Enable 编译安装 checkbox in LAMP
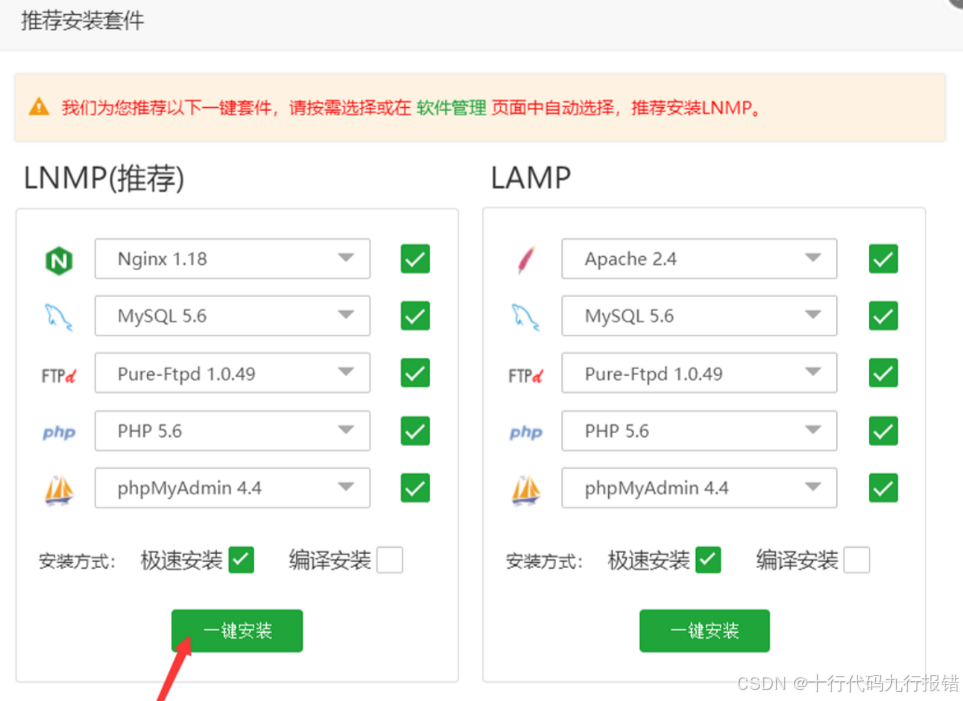Screen dimensions: 963x701 (857, 560)
